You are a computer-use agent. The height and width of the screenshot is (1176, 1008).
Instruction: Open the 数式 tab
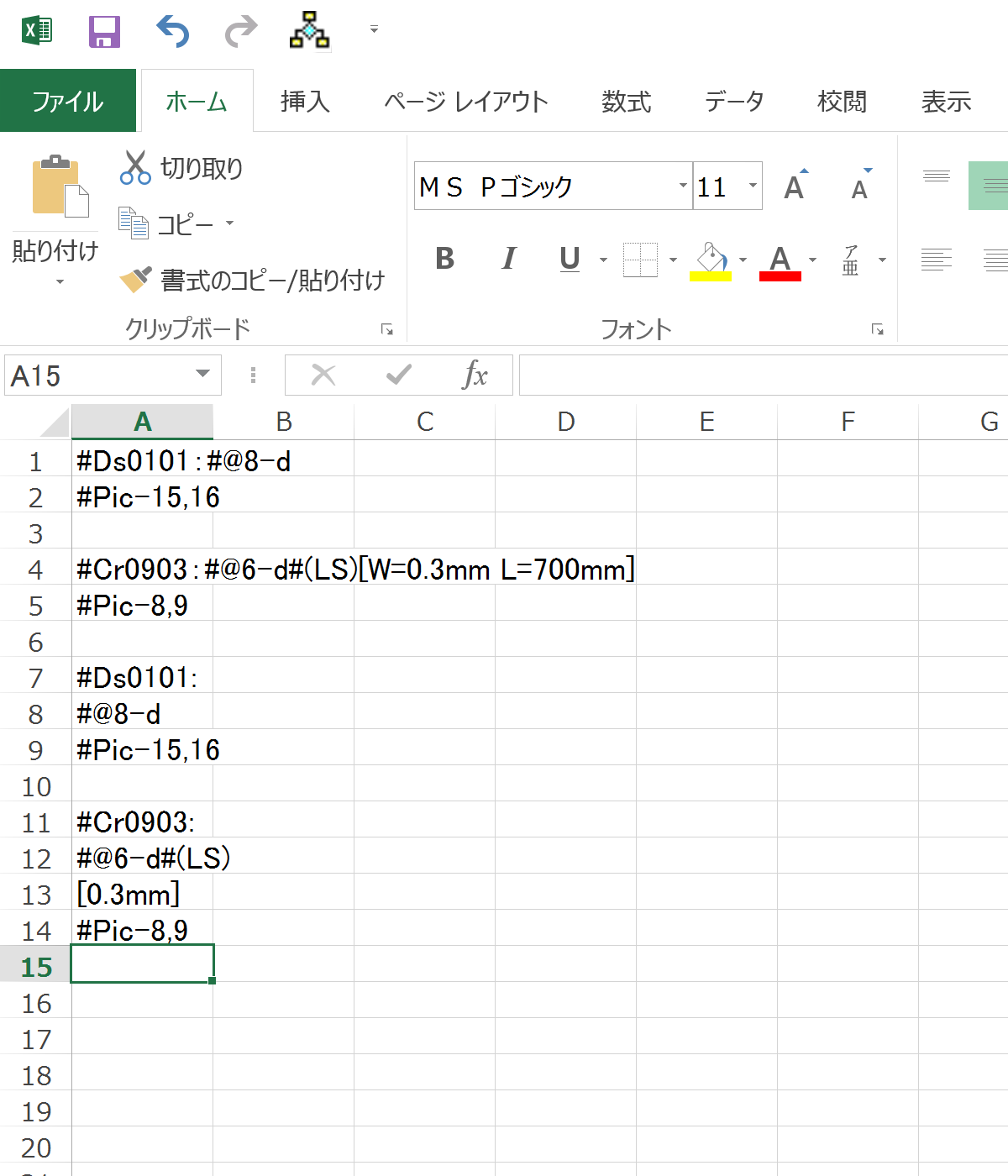pyautogui.click(x=627, y=102)
